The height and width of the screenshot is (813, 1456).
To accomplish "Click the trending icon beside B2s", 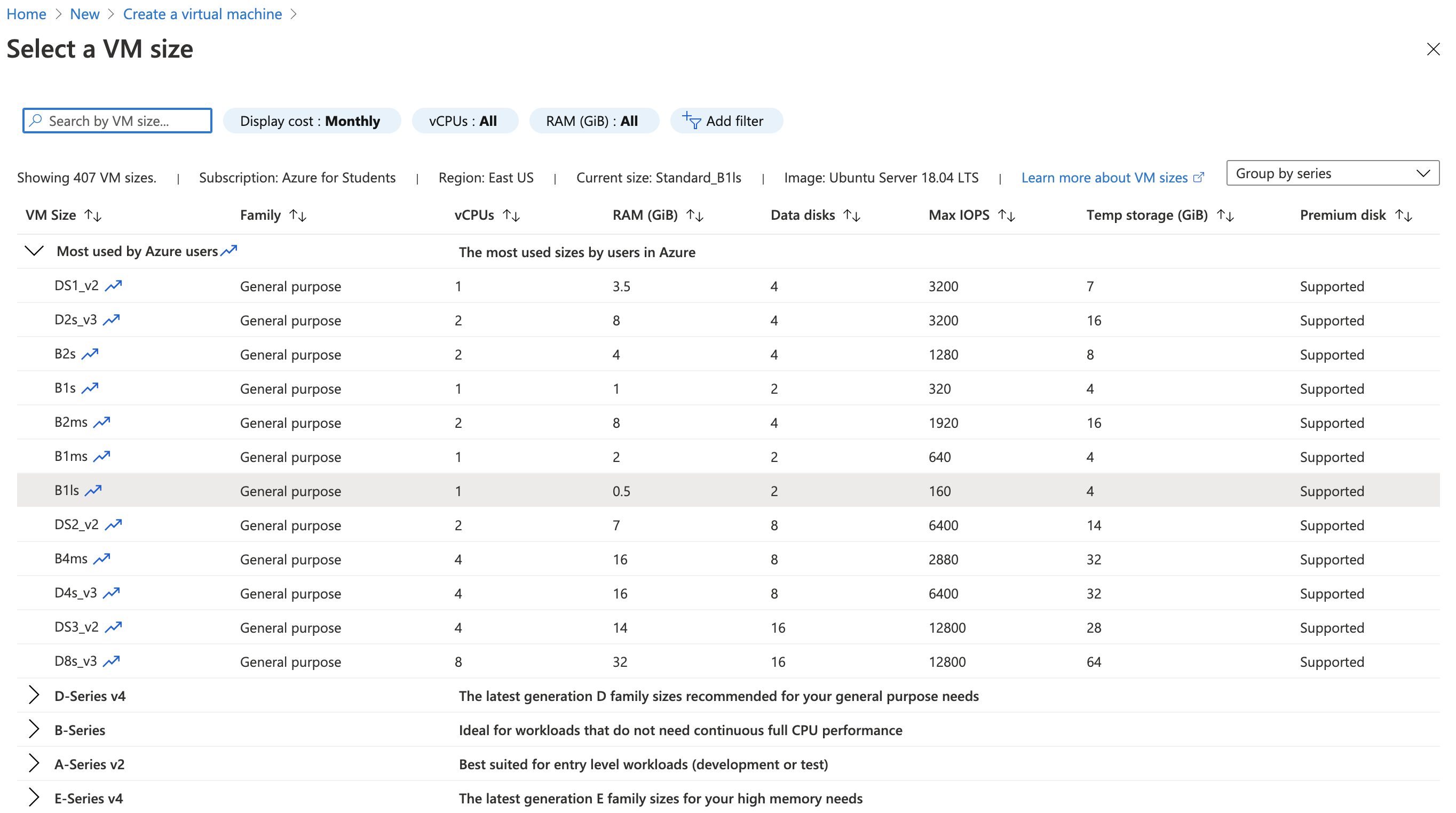I will (90, 354).
